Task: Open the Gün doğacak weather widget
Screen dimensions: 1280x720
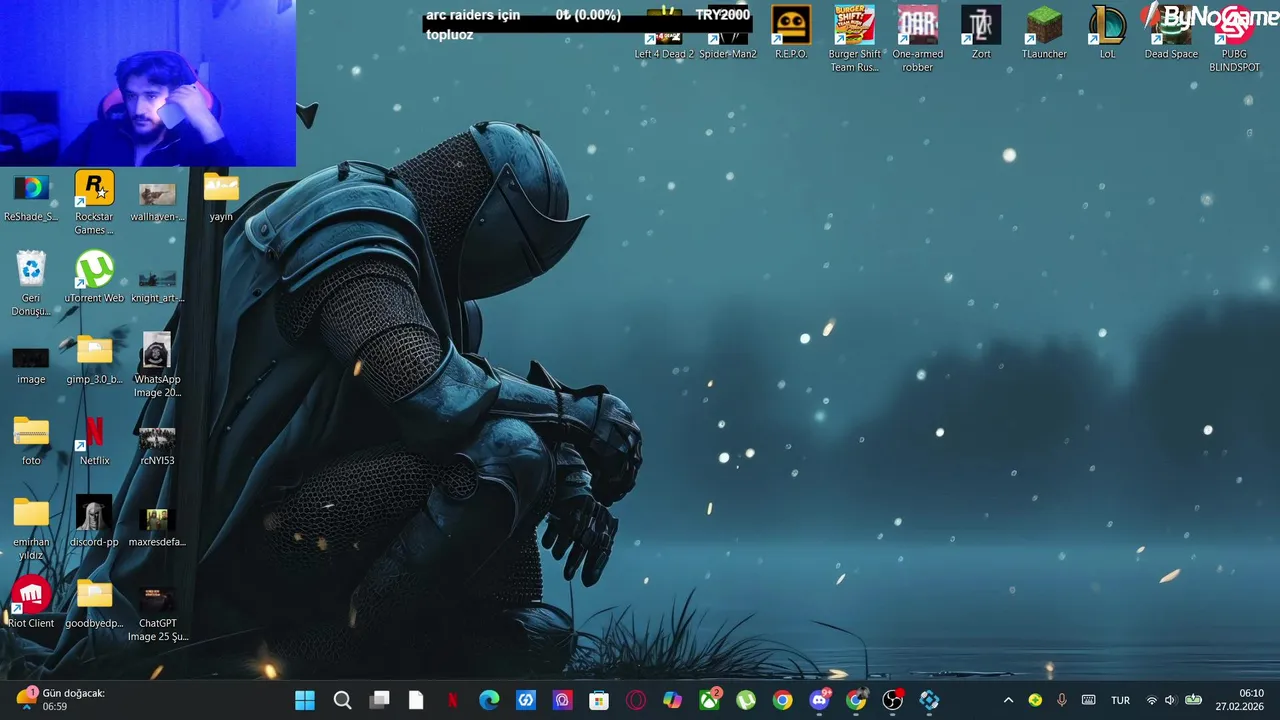Action: point(60,700)
